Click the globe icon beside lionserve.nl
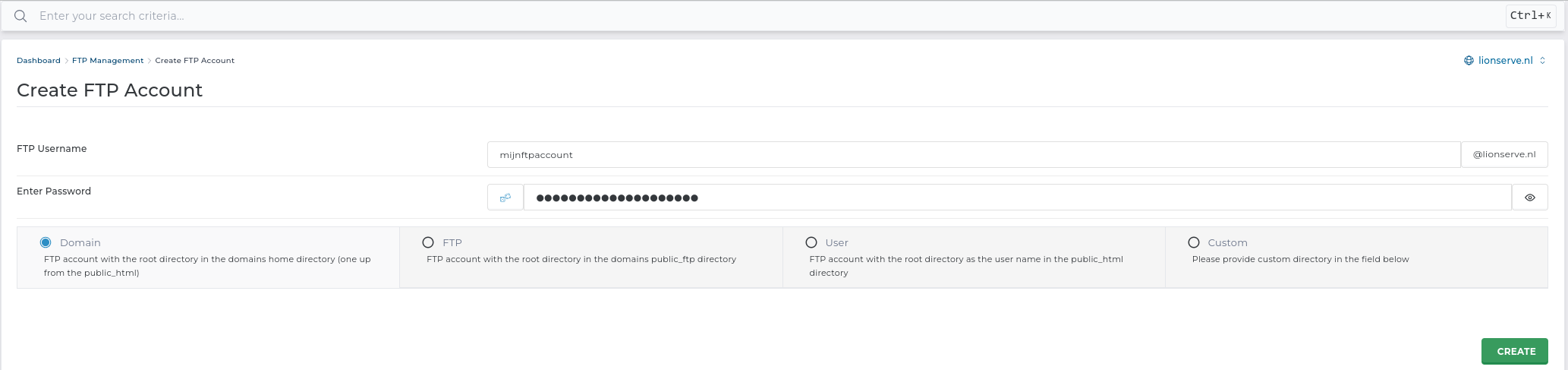This screenshot has width=1568, height=370. pos(1469,61)
